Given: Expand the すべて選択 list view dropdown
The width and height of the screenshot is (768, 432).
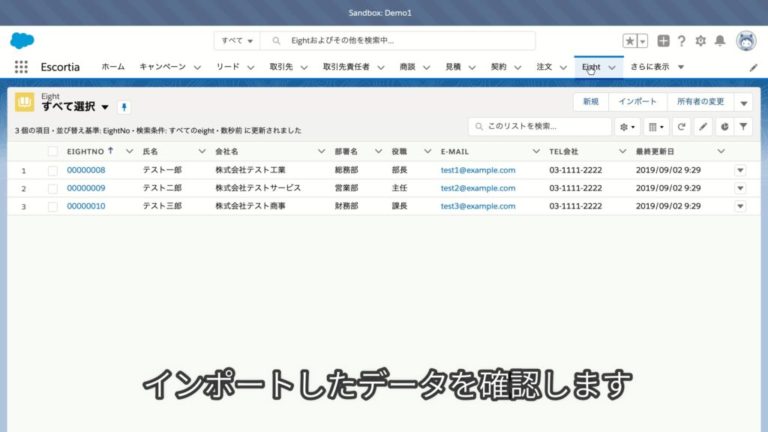Looking at the screenshot, I should point(105,107).
